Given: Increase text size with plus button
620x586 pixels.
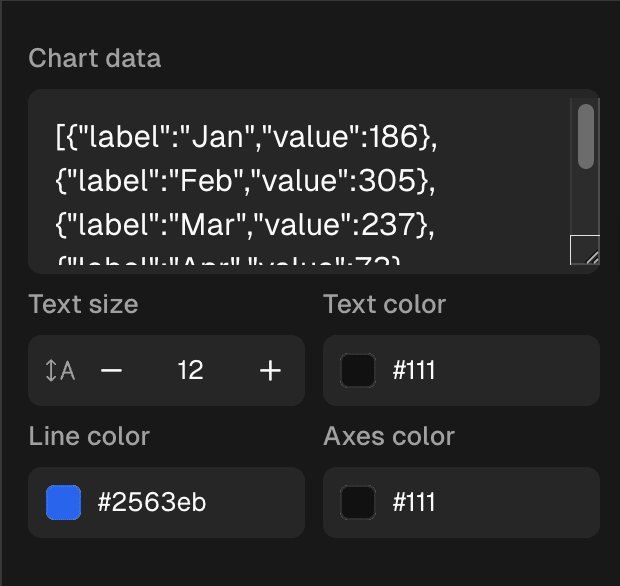Looking at the screenshot, I should coord(270,371).
